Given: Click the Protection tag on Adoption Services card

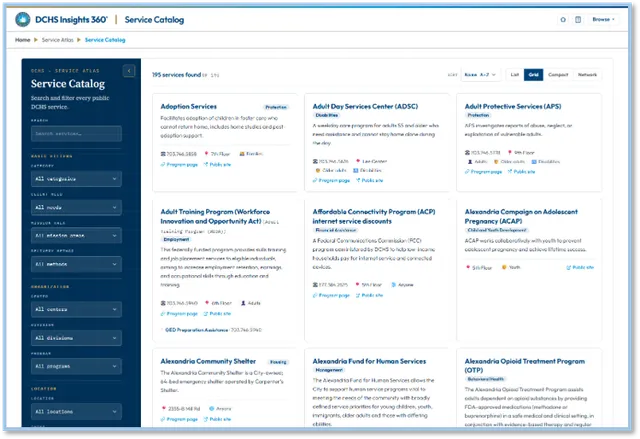Looking at the screenshot, I should pyautogui.click(x=276, y=107).
